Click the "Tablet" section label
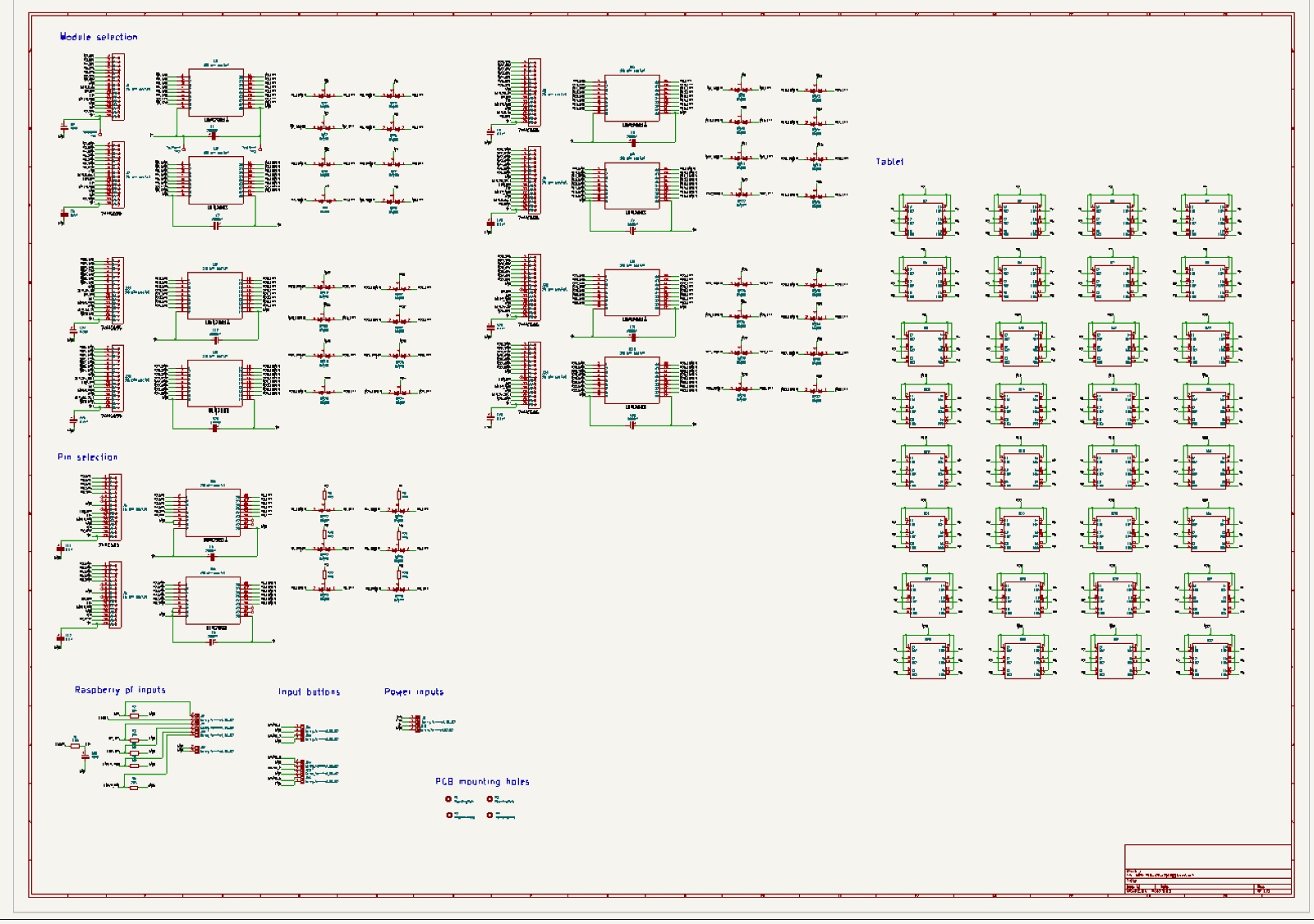 tap(889, 162)
